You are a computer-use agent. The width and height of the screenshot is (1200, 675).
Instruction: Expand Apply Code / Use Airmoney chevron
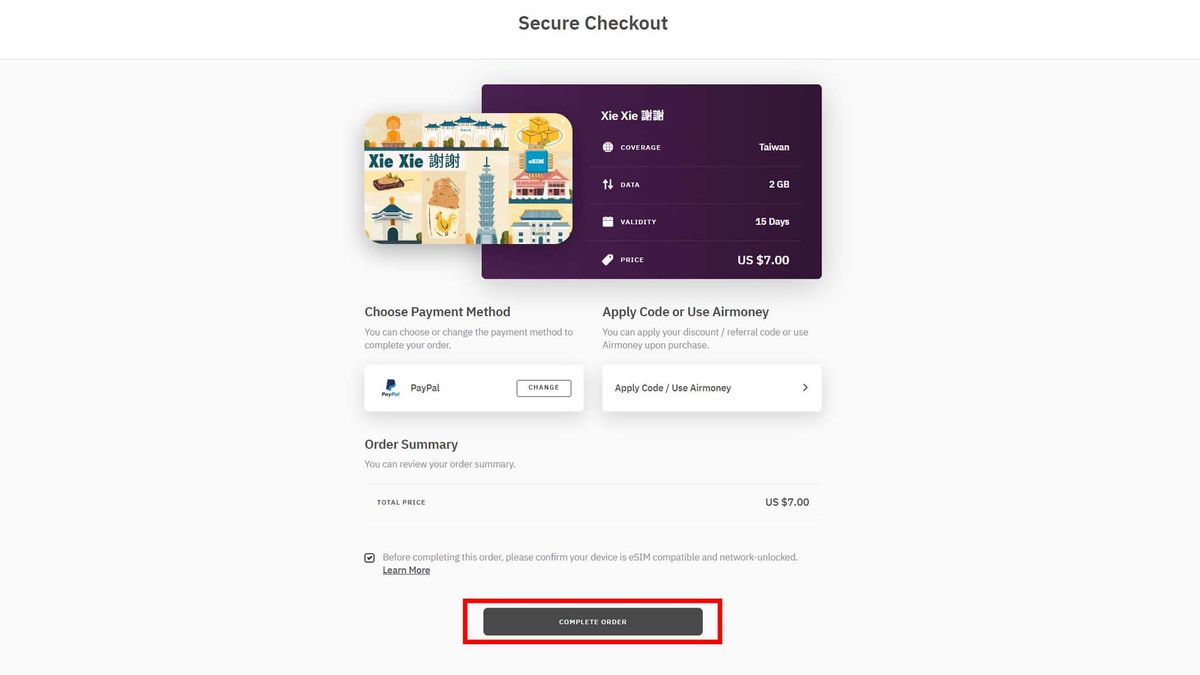(x=805, y=388)
